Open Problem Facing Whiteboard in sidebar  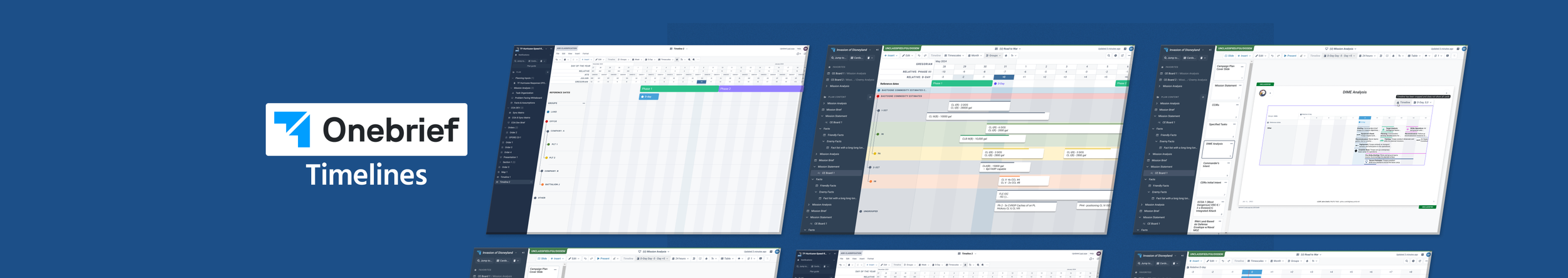pyautogui.click(x=528, y=98)
